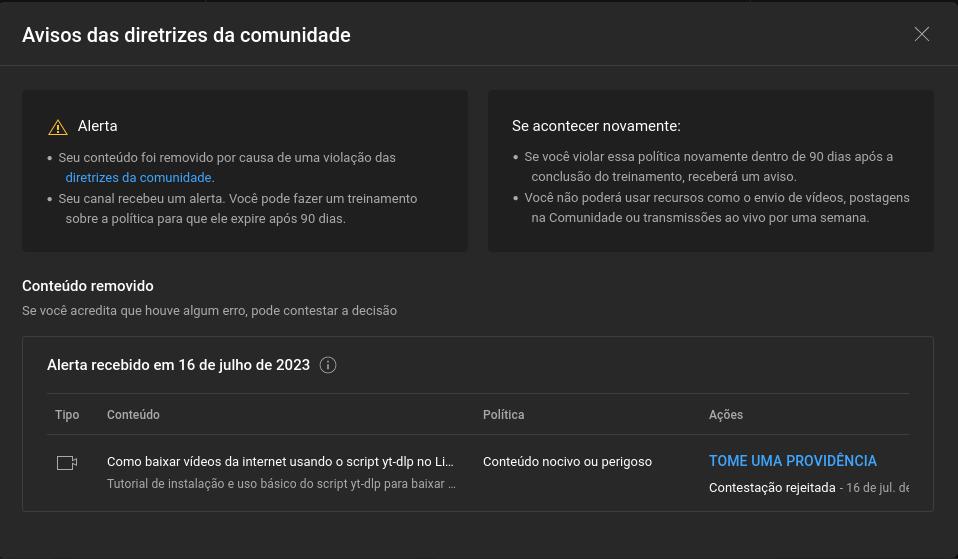
Task: Open the diretrizes da comunidade link
Action: 138,178
